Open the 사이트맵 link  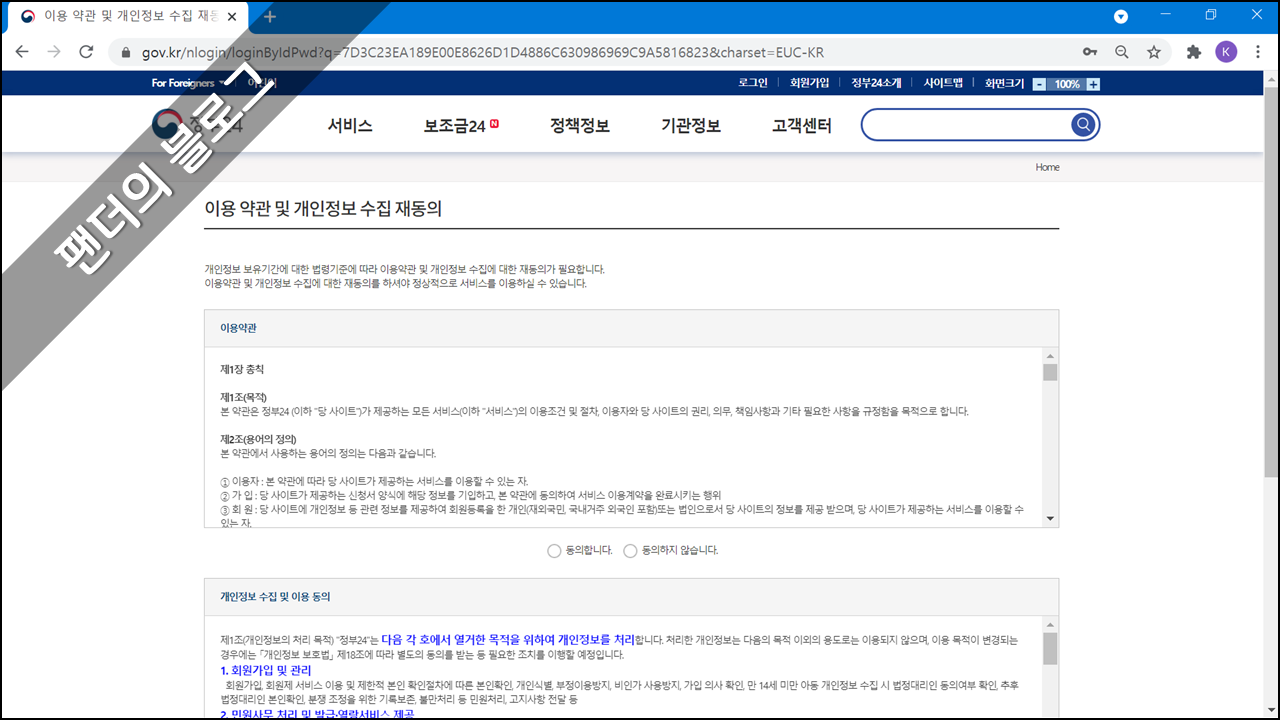tap(943, 83)
